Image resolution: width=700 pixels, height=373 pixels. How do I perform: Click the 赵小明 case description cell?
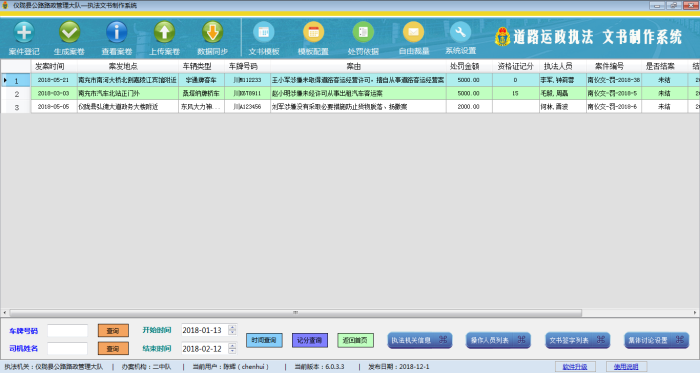(x=358, y=94)
